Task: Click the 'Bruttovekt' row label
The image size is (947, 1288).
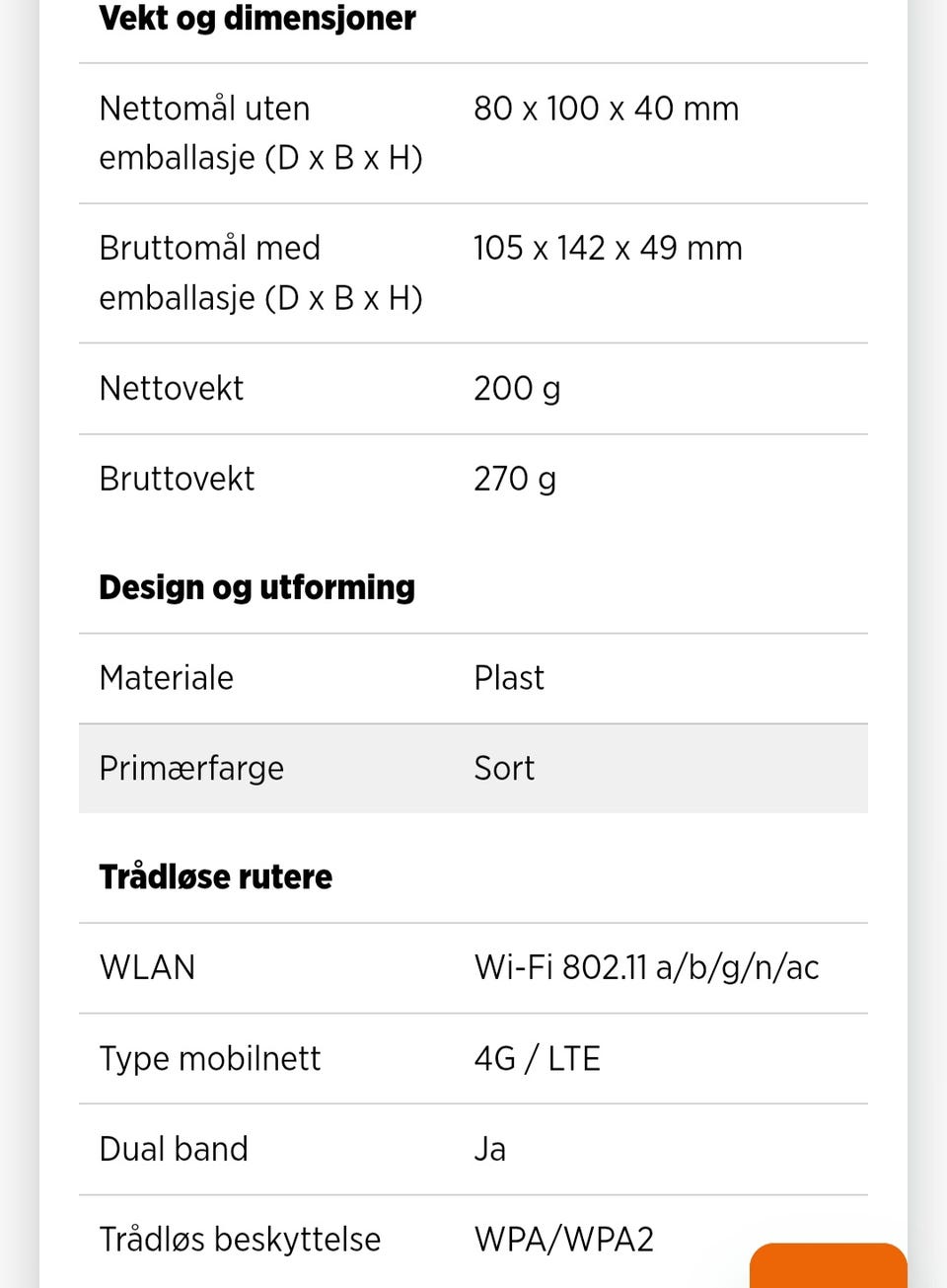Action: (x=178, y=480)
